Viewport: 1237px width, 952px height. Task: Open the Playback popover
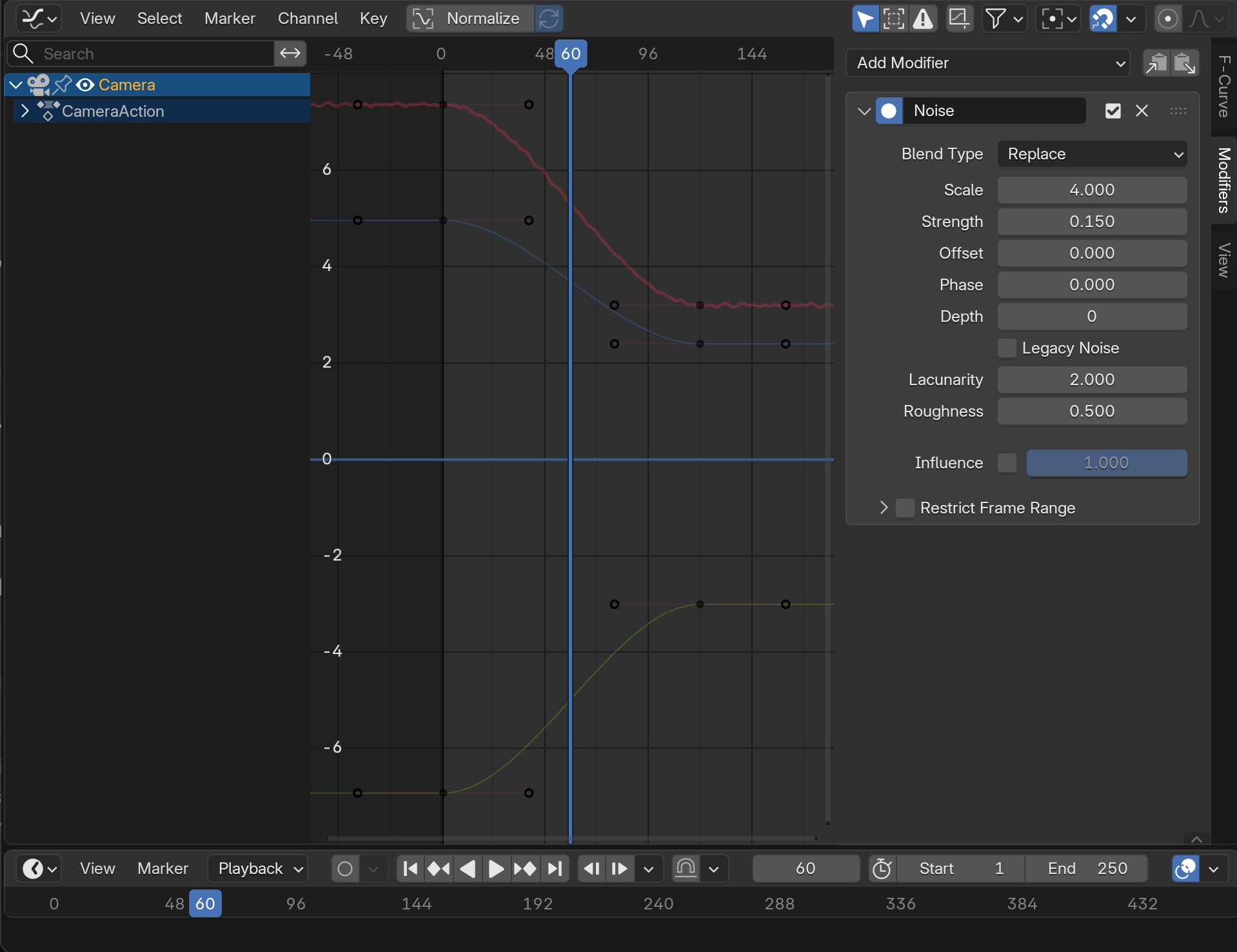click(258, 869)
